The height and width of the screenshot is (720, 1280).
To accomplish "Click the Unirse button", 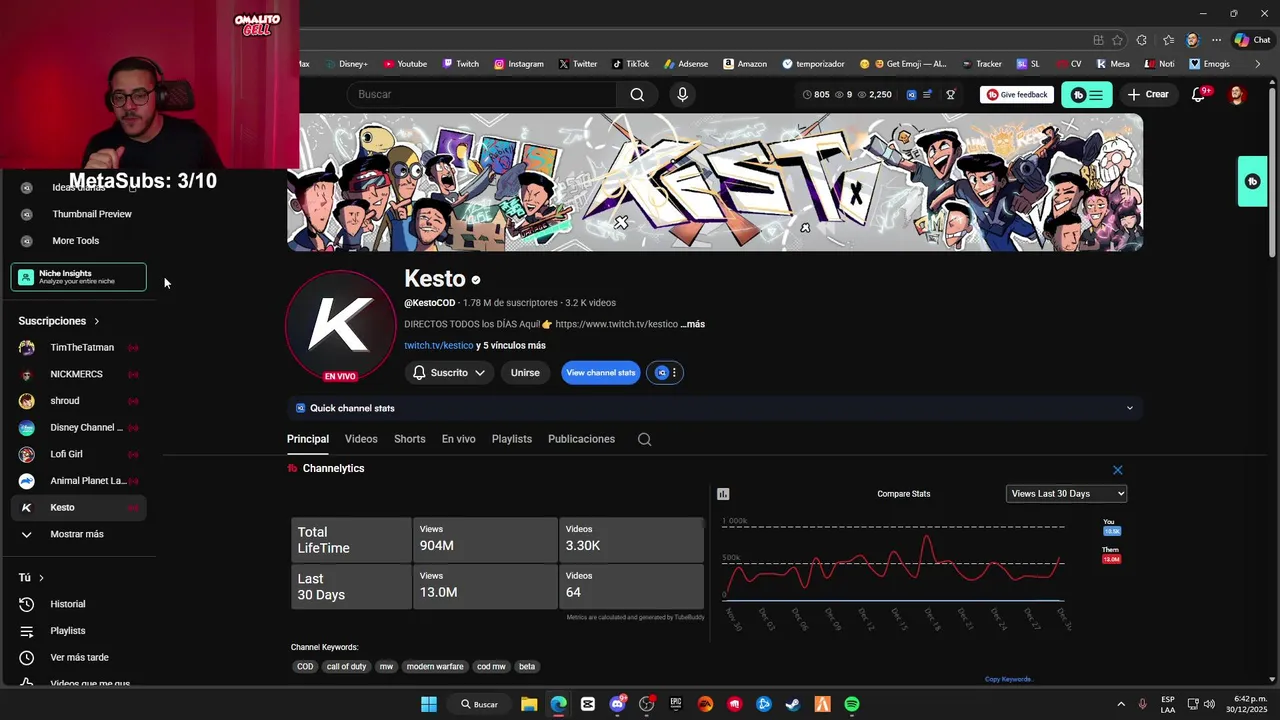I will tap(525, 373).
